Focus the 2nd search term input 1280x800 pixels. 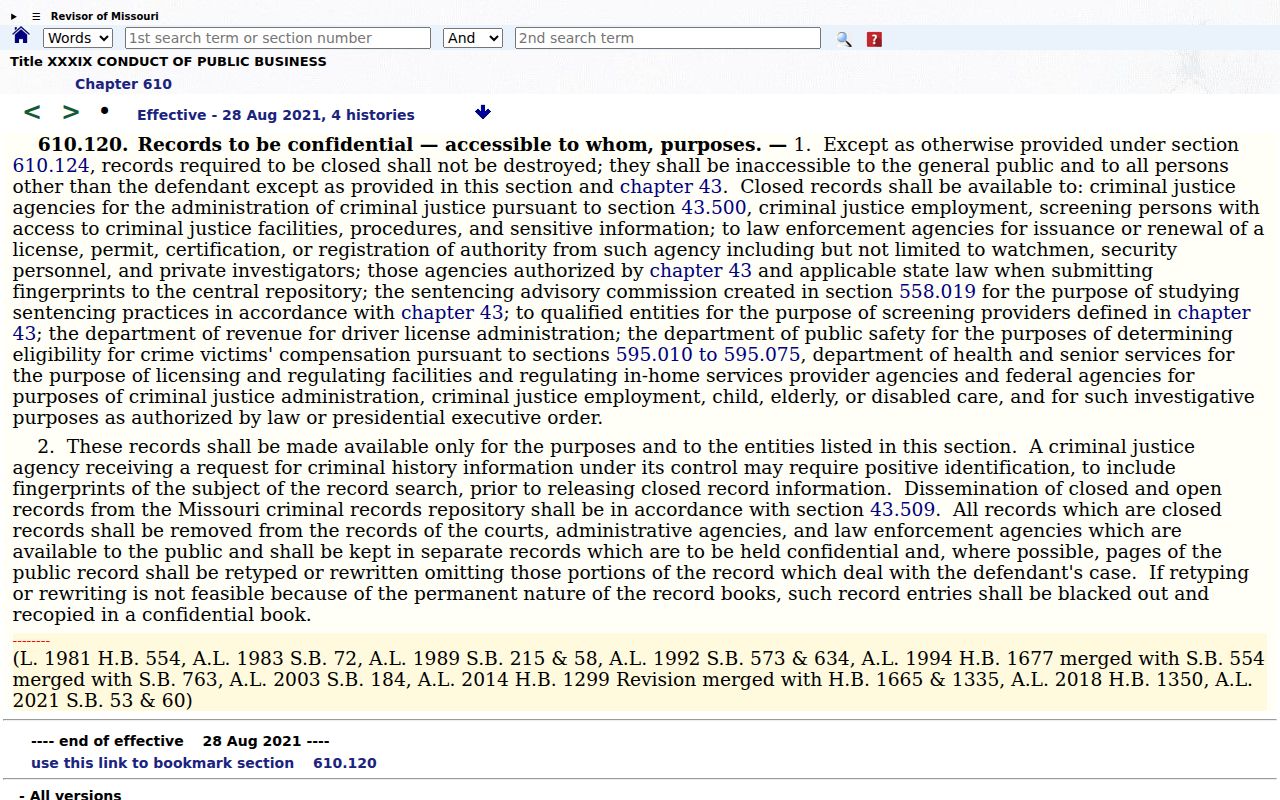click(x=668, y=38)
